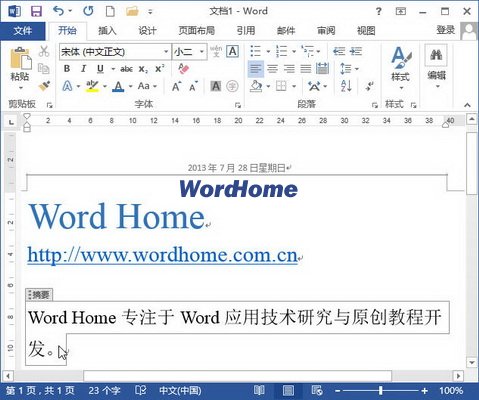Click the spelling proofing book icon
Viewport: 479px width, 400px height.
click(x=141, y=390)
